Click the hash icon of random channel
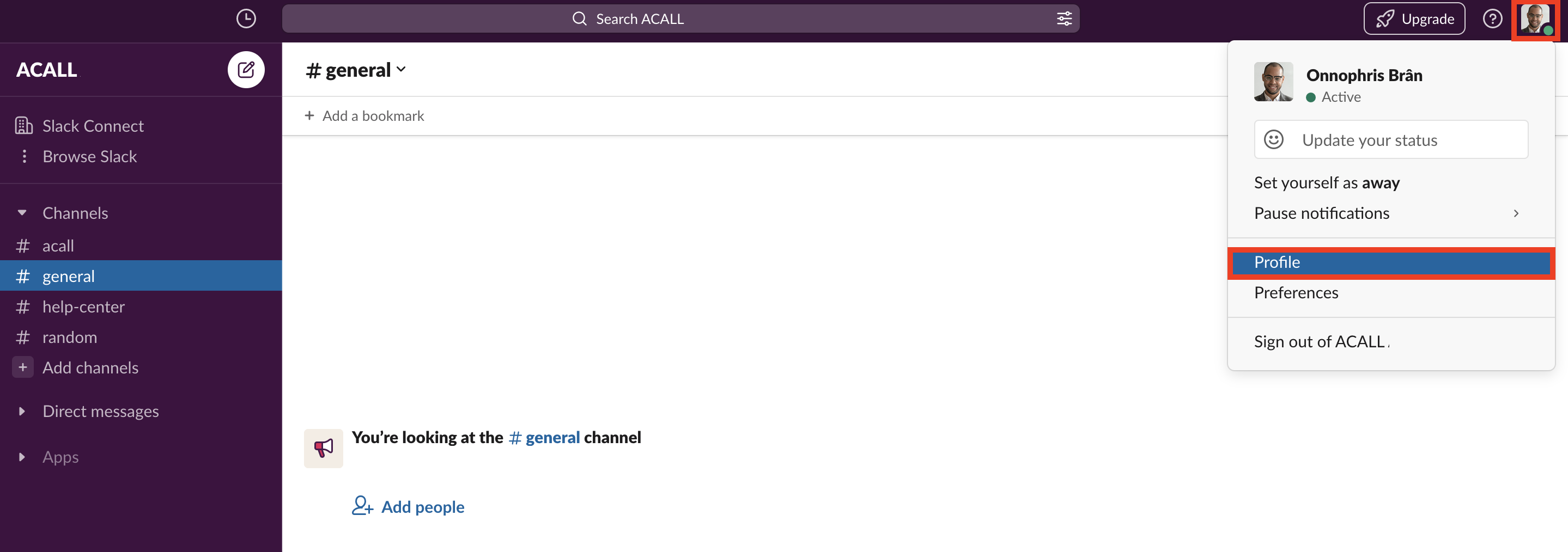Image resolution: width=1568 pixels, height=552 pixels. click(x=22, y=337)
